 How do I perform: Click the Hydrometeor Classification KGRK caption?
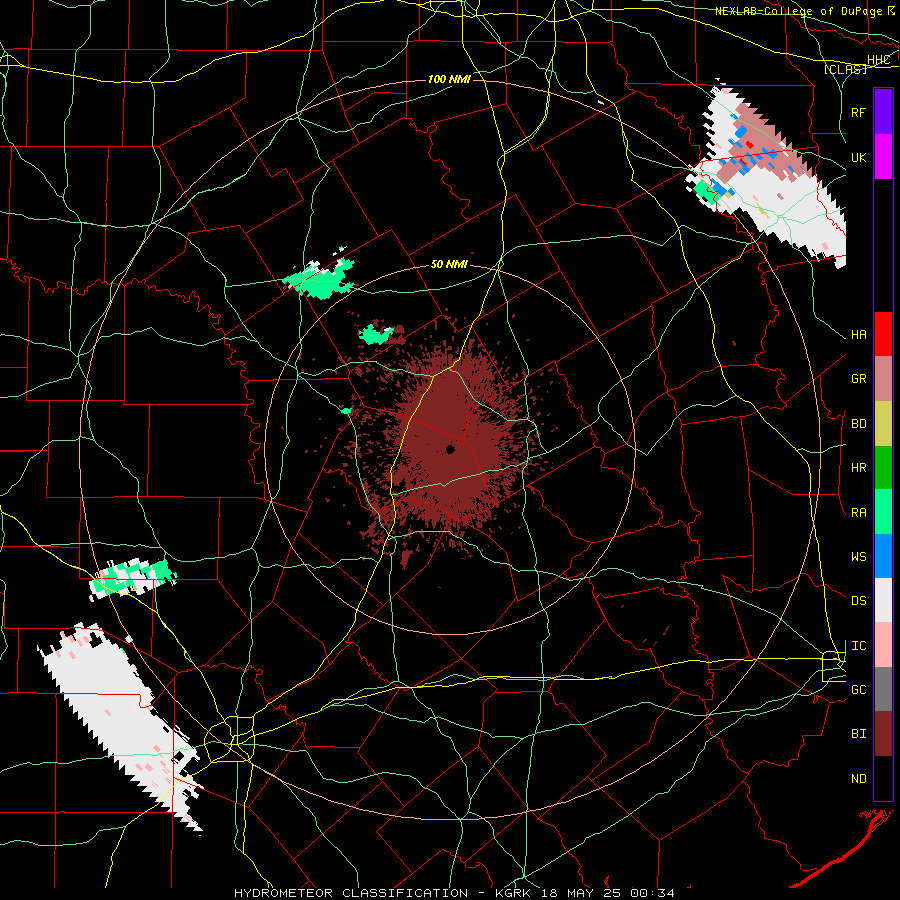coord(454,893)
